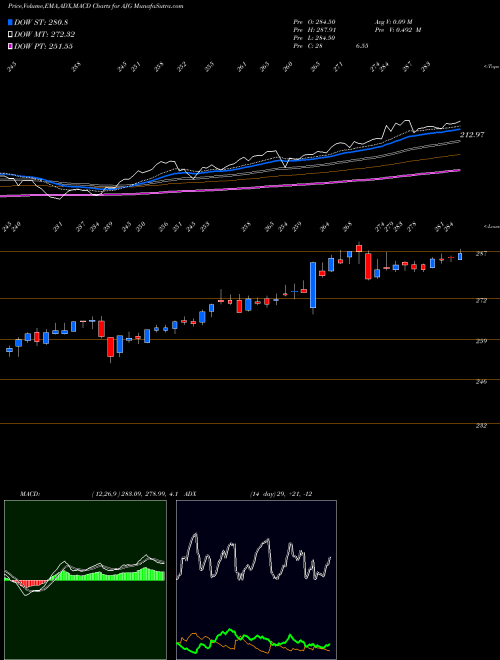Screen dimensions: 500x660
Task: Click the white DOW MT legend swatch
Action: (x=11, y=35)
